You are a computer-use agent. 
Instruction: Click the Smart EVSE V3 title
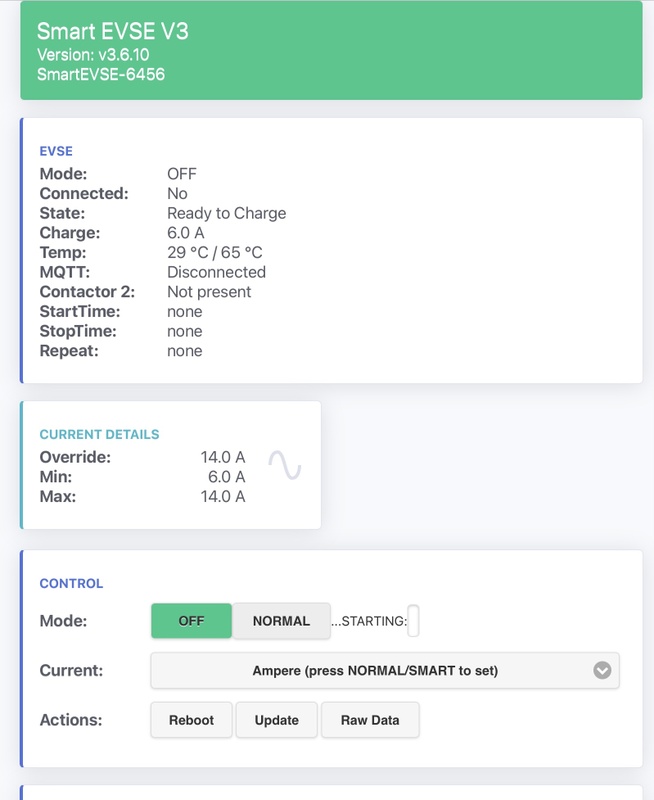coord(113,31)
